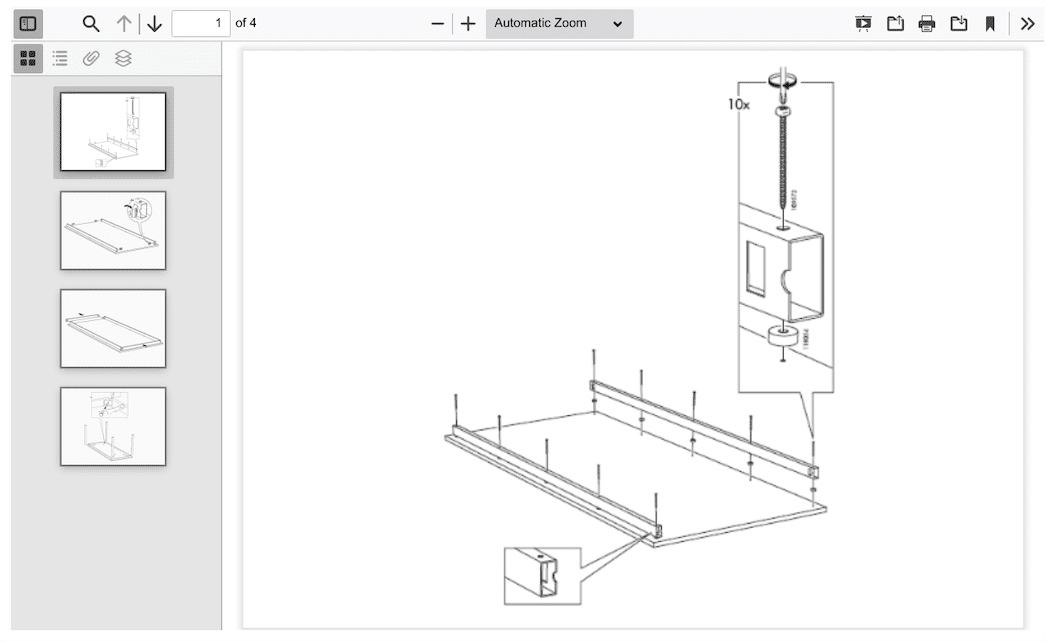
Task: Show the document attachments panel
Action: [x=90, y=58]
